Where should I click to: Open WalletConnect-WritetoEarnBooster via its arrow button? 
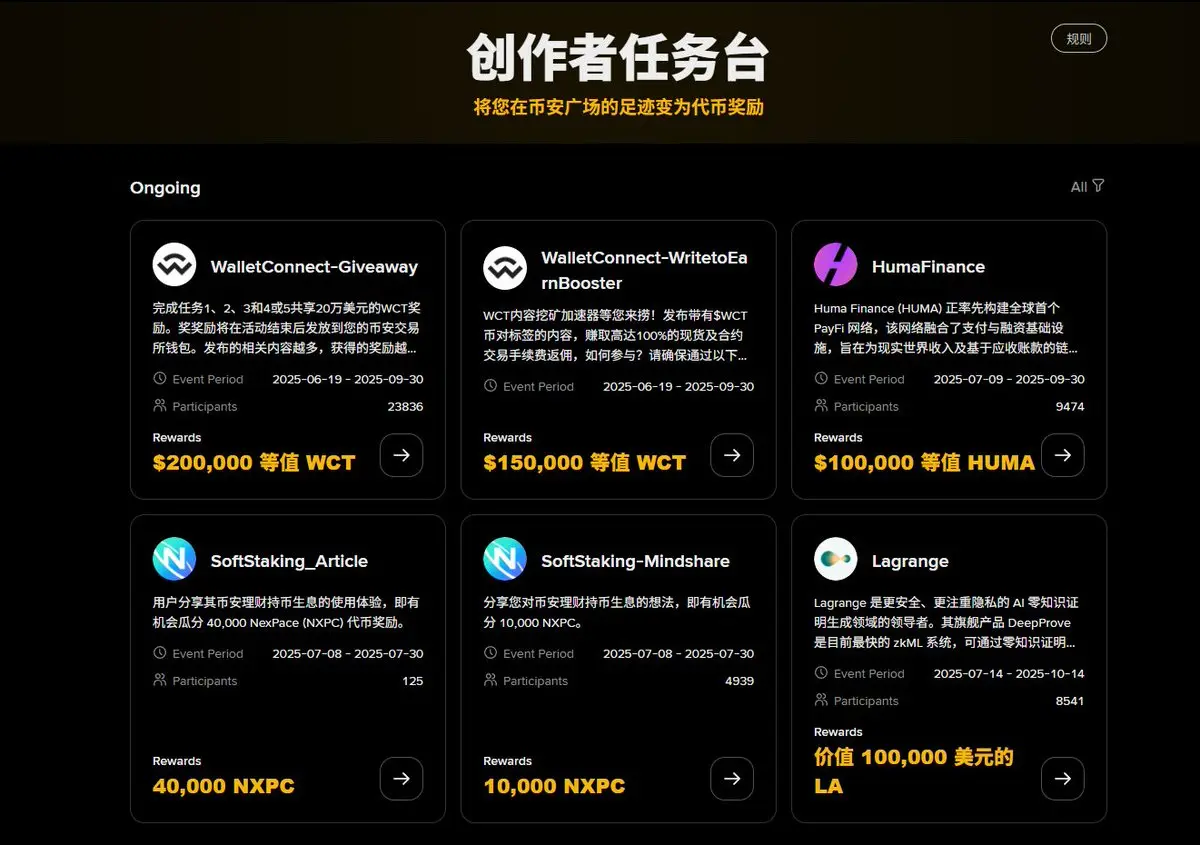pyautogui.click(x=732, y=455)
